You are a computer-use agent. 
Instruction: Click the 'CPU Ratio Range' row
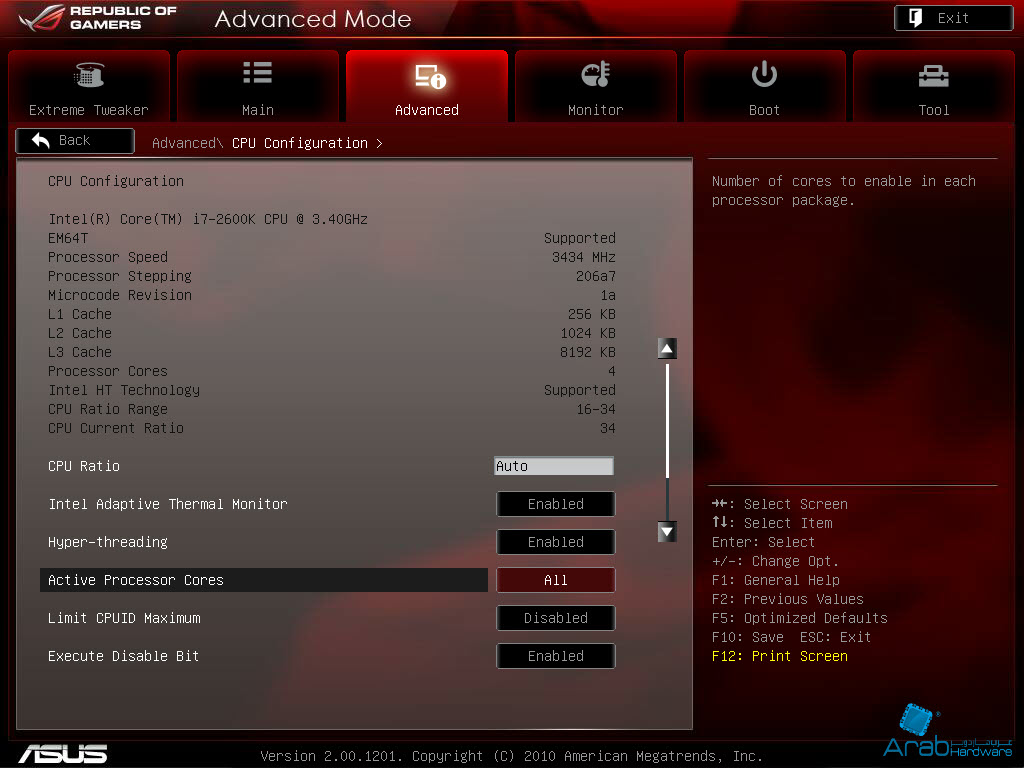pos(332,409)
